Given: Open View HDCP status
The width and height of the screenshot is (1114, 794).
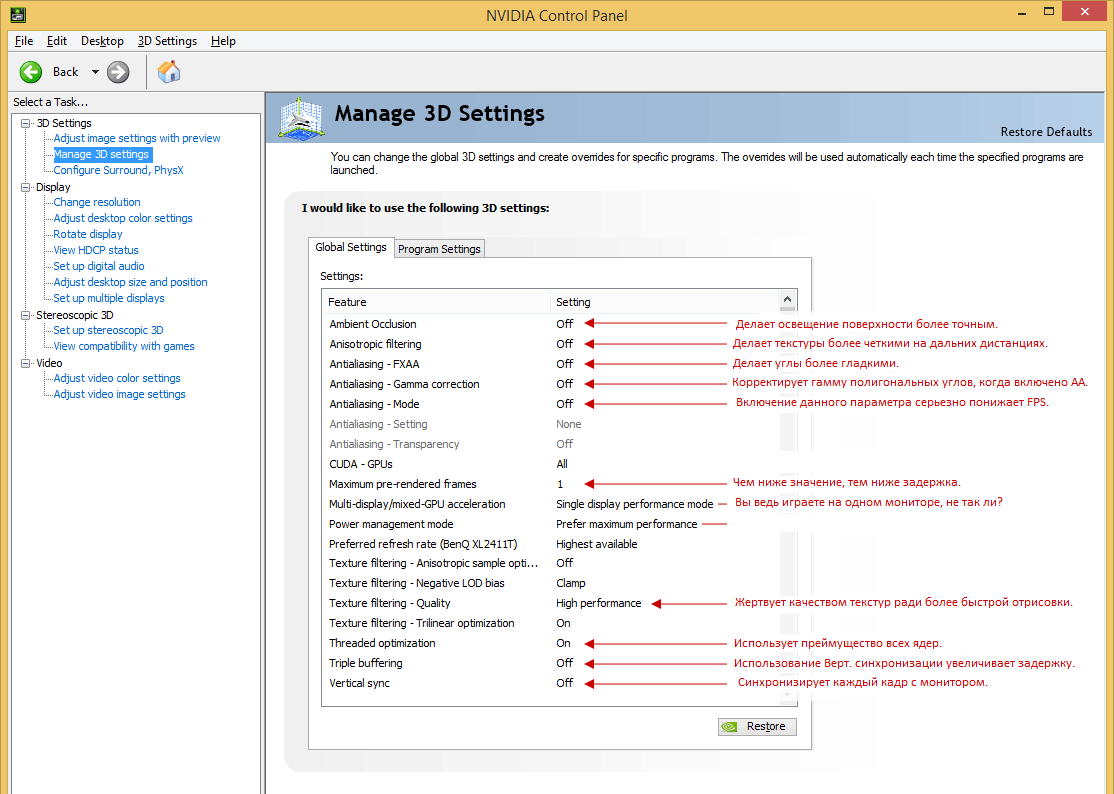Looking at the screenshot, I should (96, 250).
